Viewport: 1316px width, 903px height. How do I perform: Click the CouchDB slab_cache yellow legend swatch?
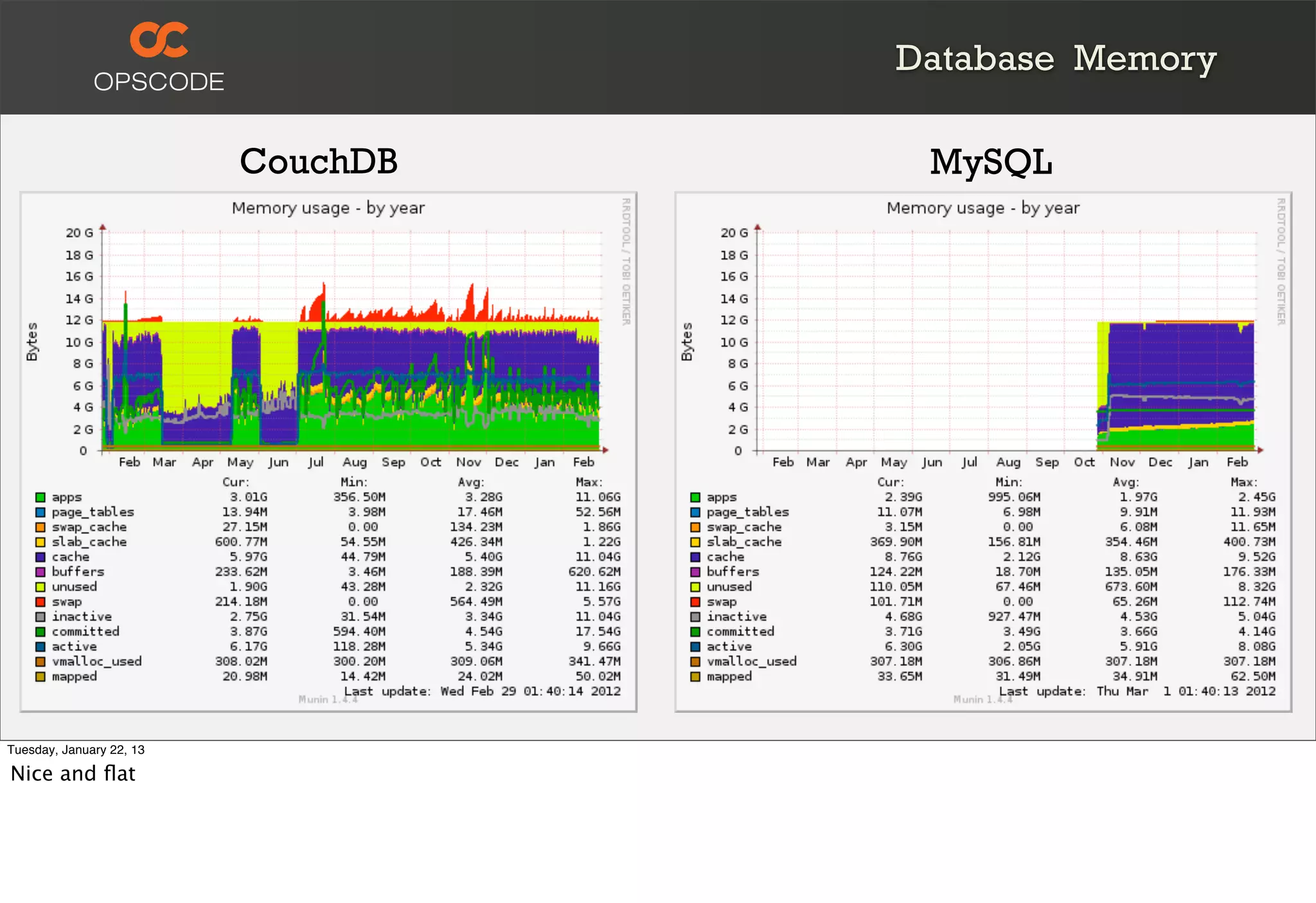[x=40, y=542]
